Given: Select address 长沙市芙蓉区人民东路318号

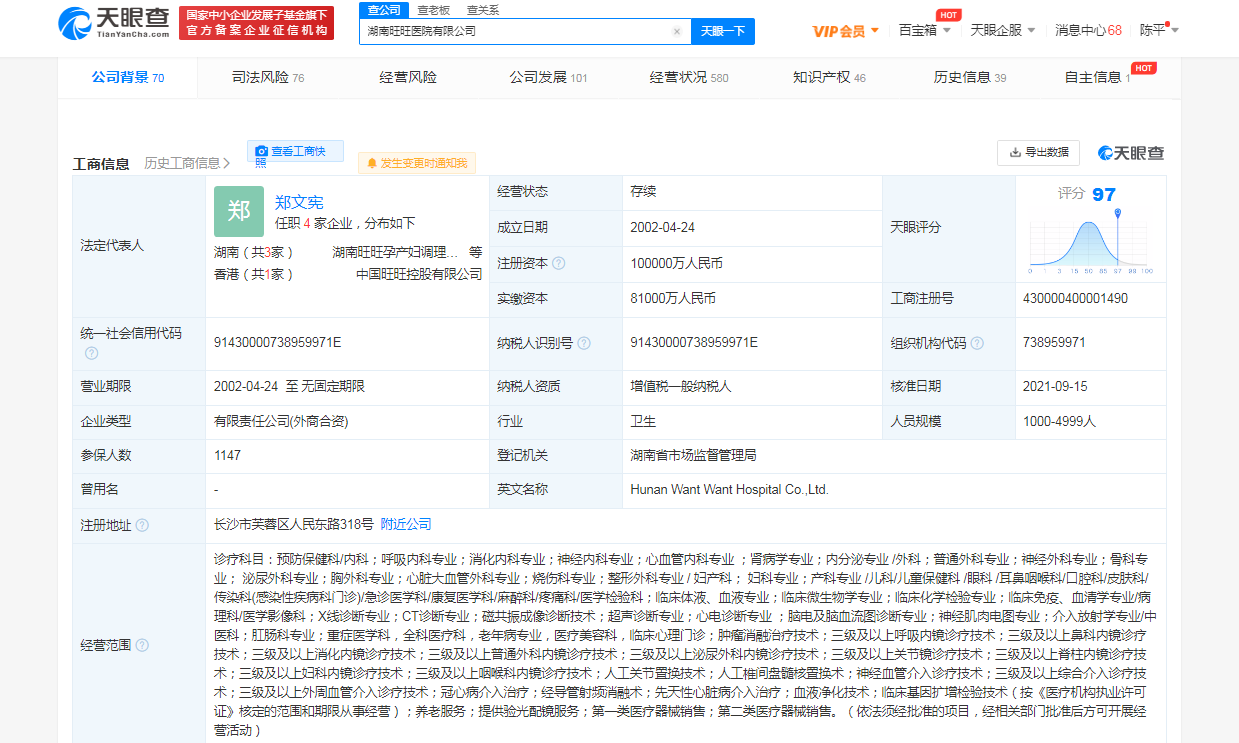Looking at the screenshot, I should [294, 524].
